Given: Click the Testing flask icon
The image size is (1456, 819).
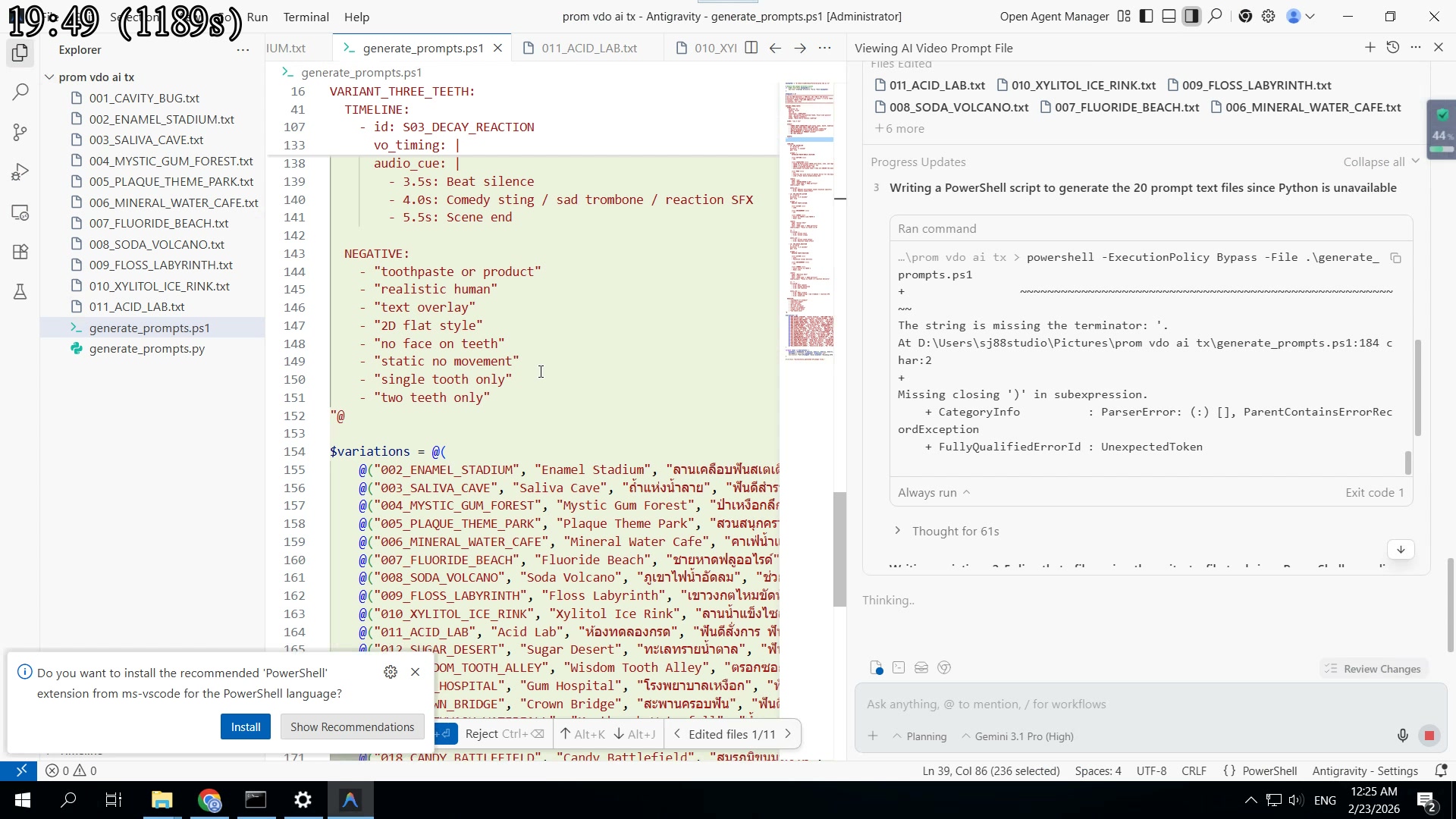Looking at the screenshot, I should [20, 292].
